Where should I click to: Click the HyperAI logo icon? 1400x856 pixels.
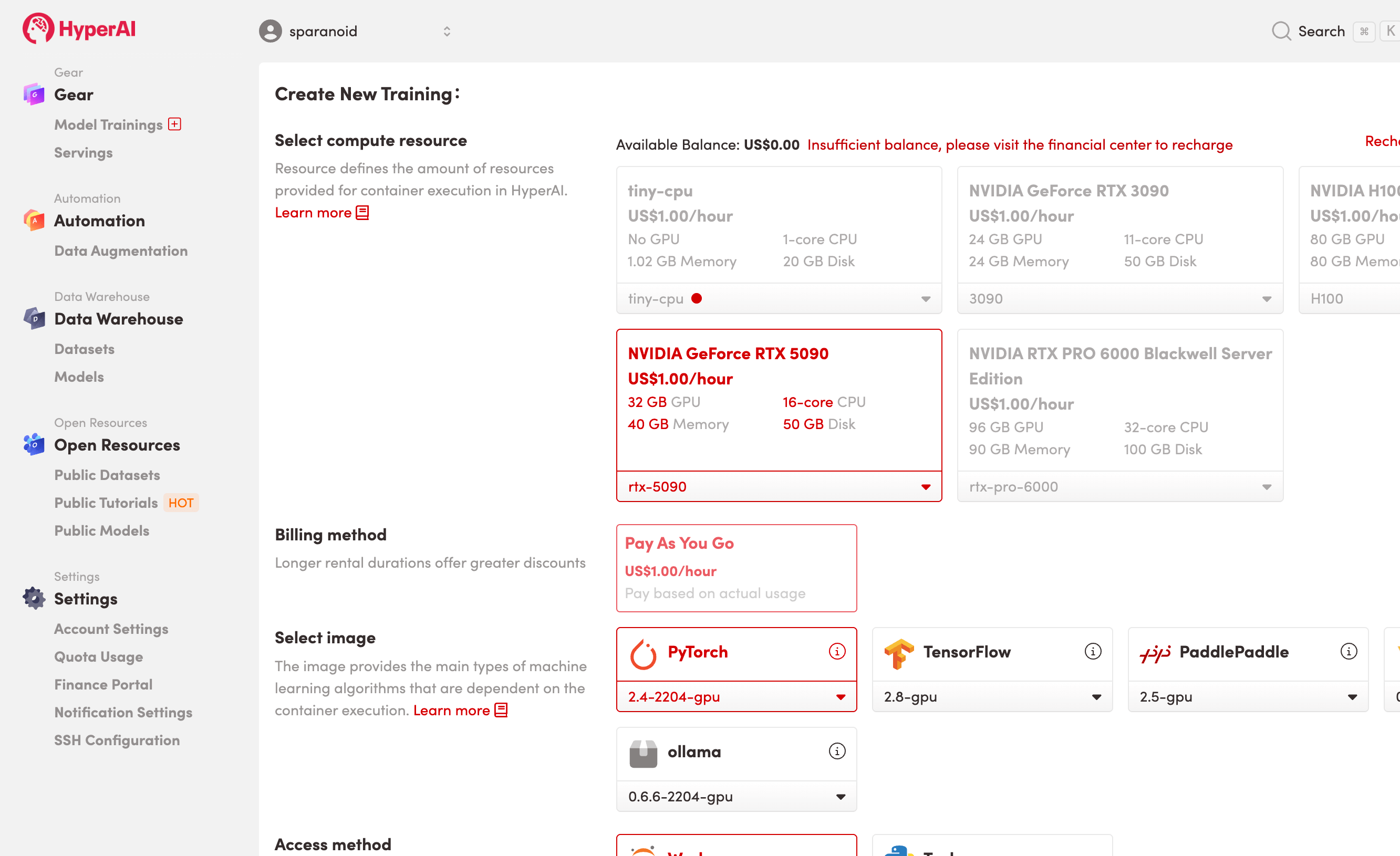coord(38,28)
